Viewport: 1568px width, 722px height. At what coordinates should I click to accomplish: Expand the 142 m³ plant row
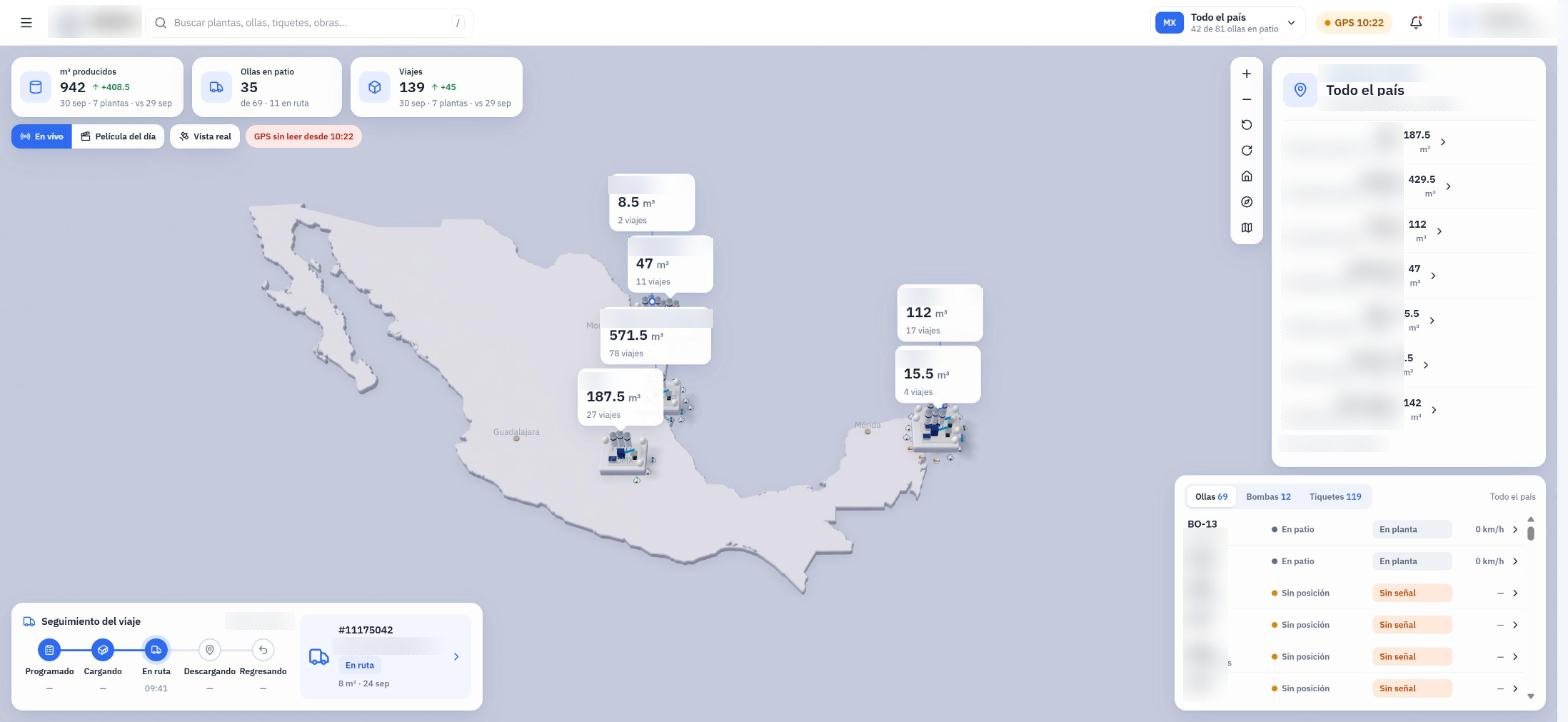point(1434,410)
